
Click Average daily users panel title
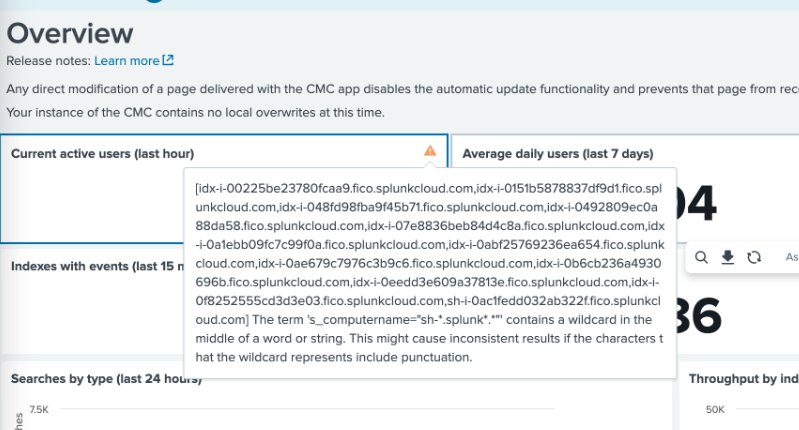(557, 154)
